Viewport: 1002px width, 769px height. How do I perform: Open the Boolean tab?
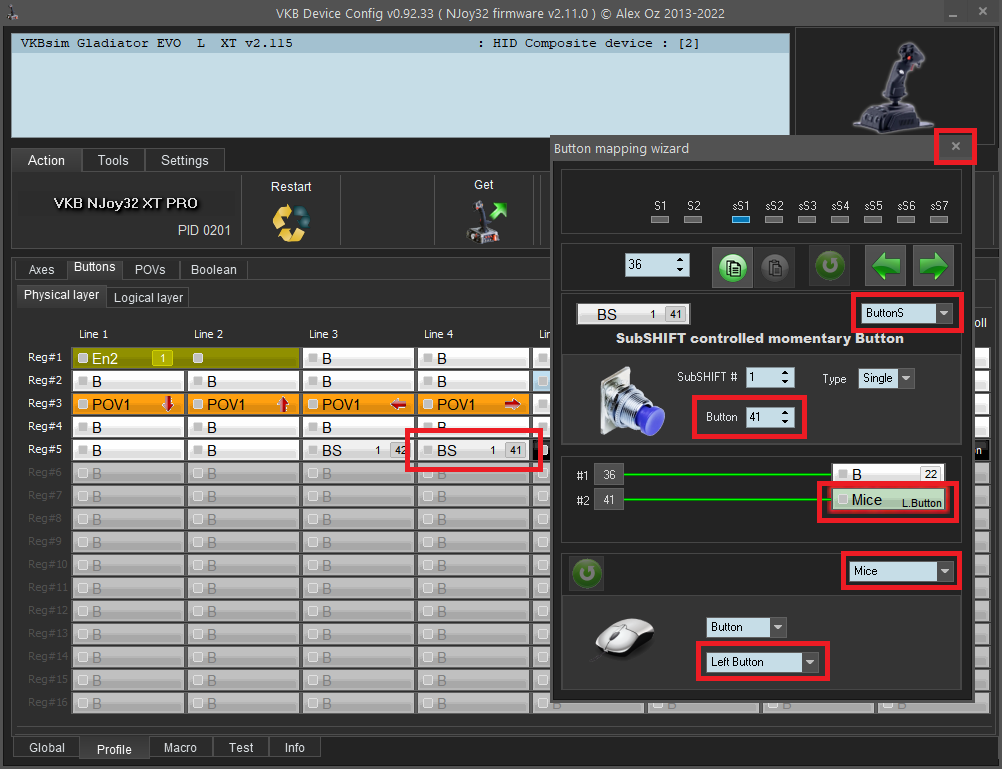tap(213, 270)
